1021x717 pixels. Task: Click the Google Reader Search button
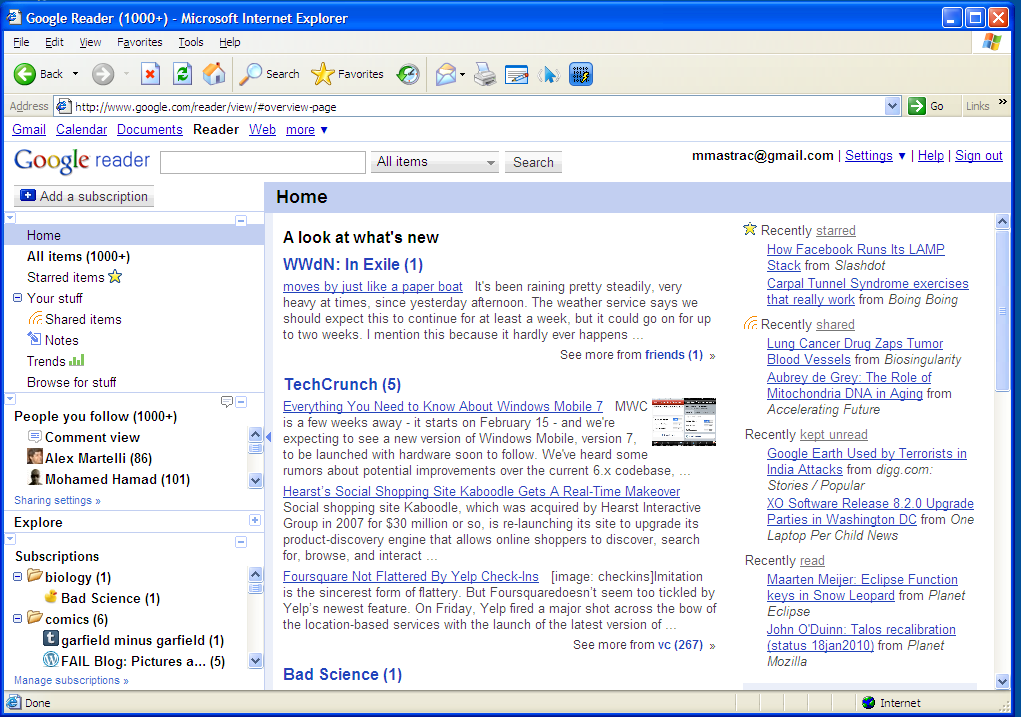(533, 162)
